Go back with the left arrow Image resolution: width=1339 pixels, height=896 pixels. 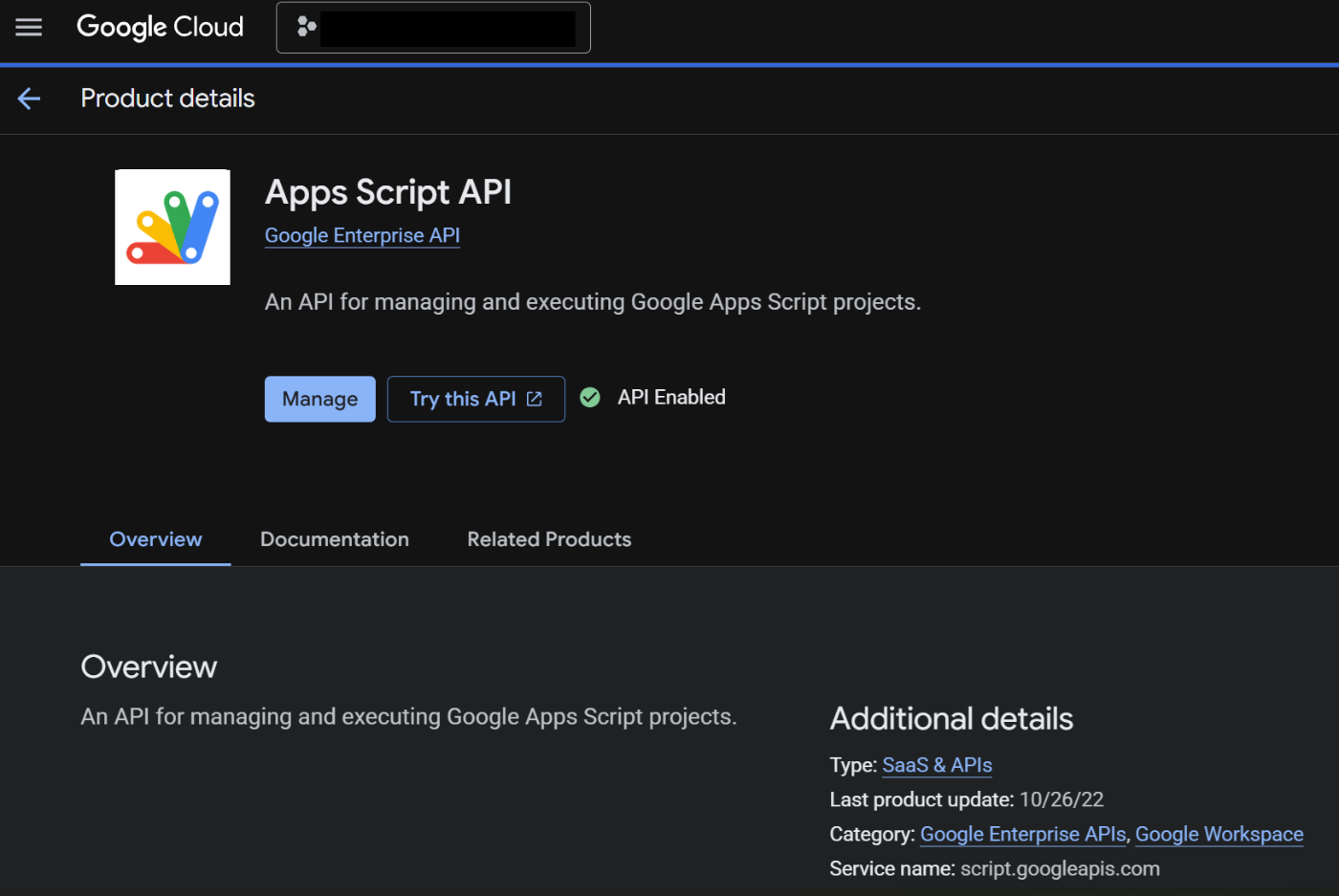[x=29, y=98]
